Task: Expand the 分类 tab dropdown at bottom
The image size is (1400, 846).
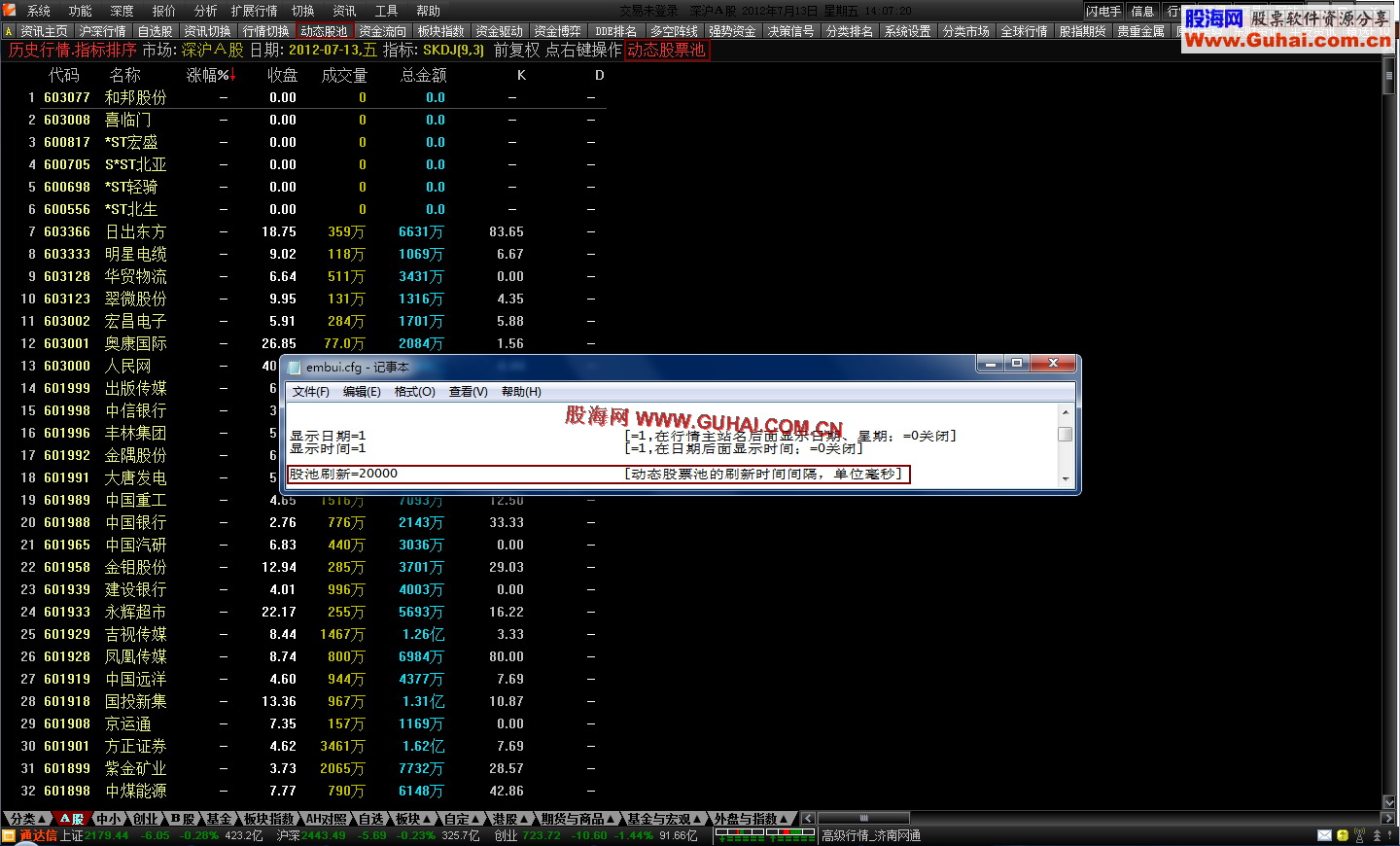Action: click(26, 819)
